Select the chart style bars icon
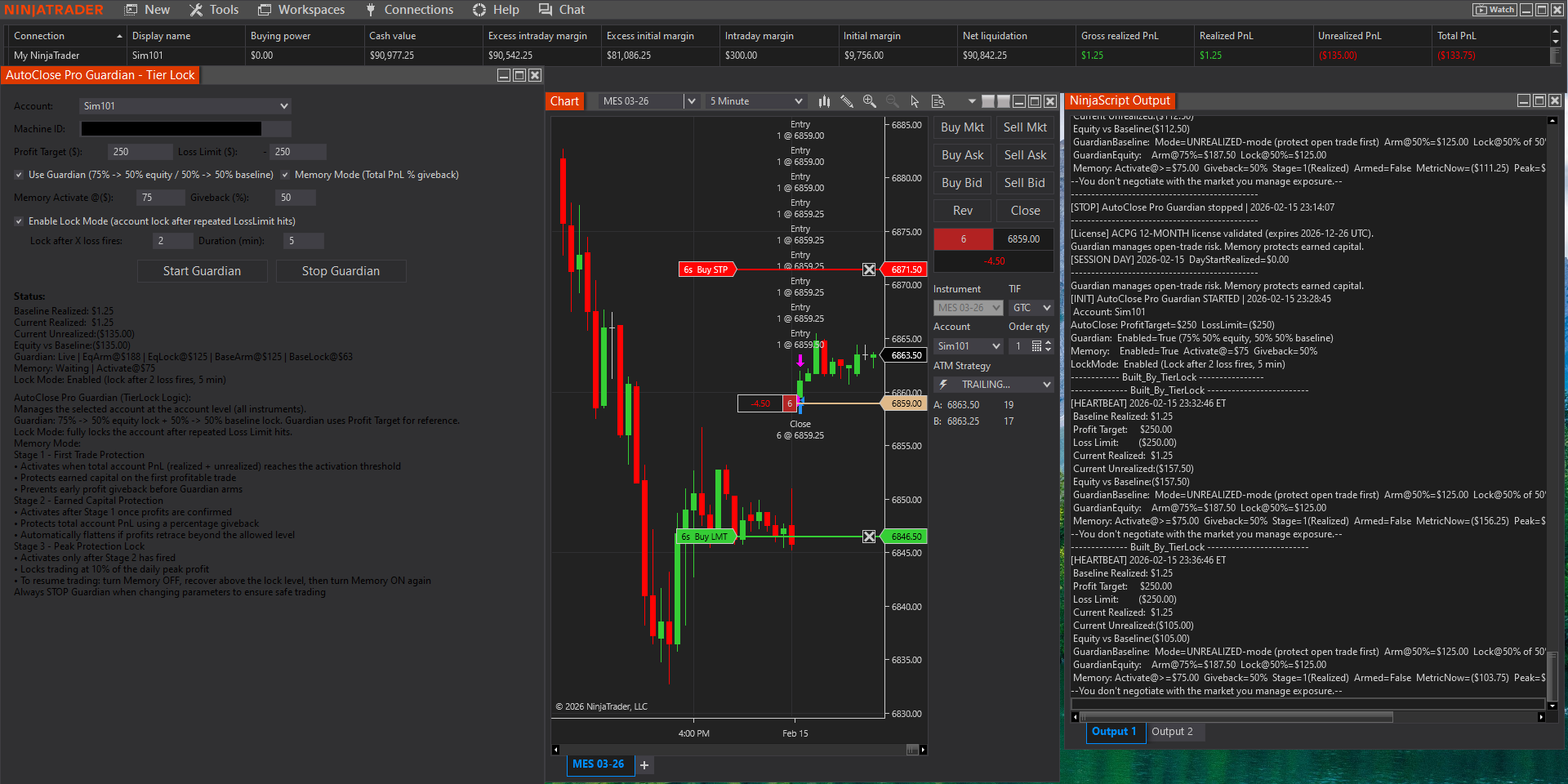 click(x=824, y=101)
